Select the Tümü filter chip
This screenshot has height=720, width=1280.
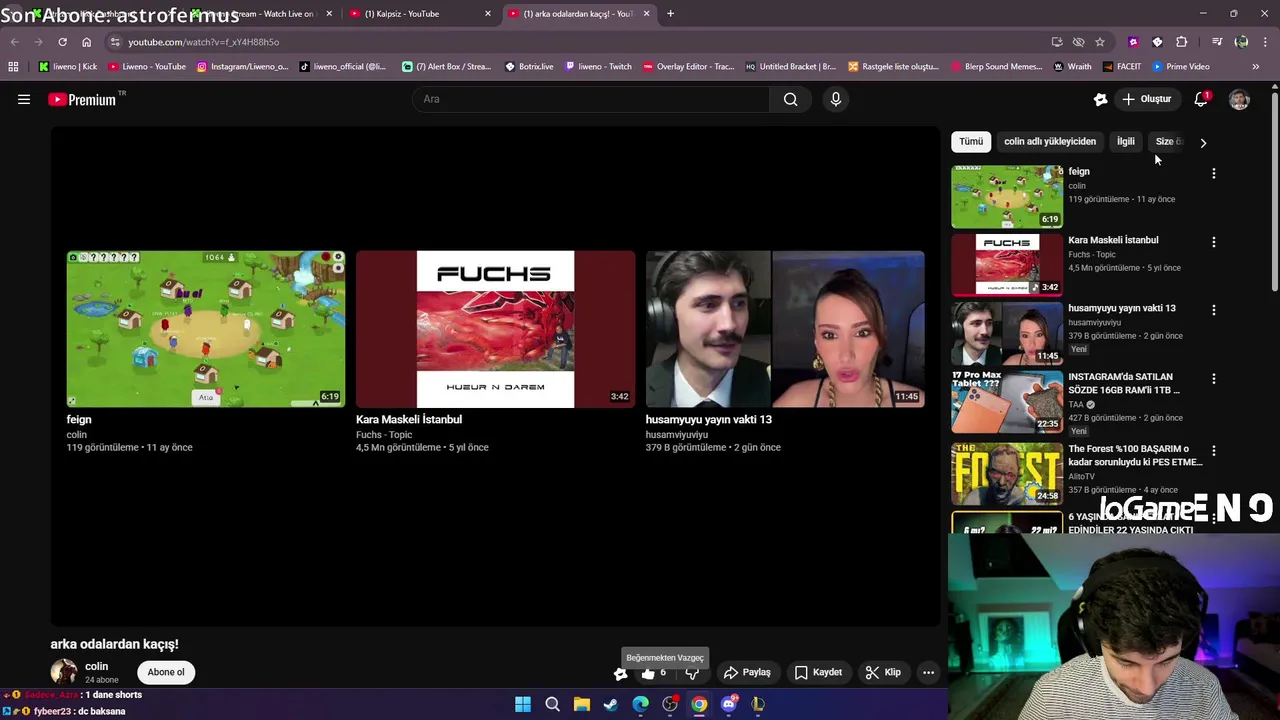click(x=971, y=142)
